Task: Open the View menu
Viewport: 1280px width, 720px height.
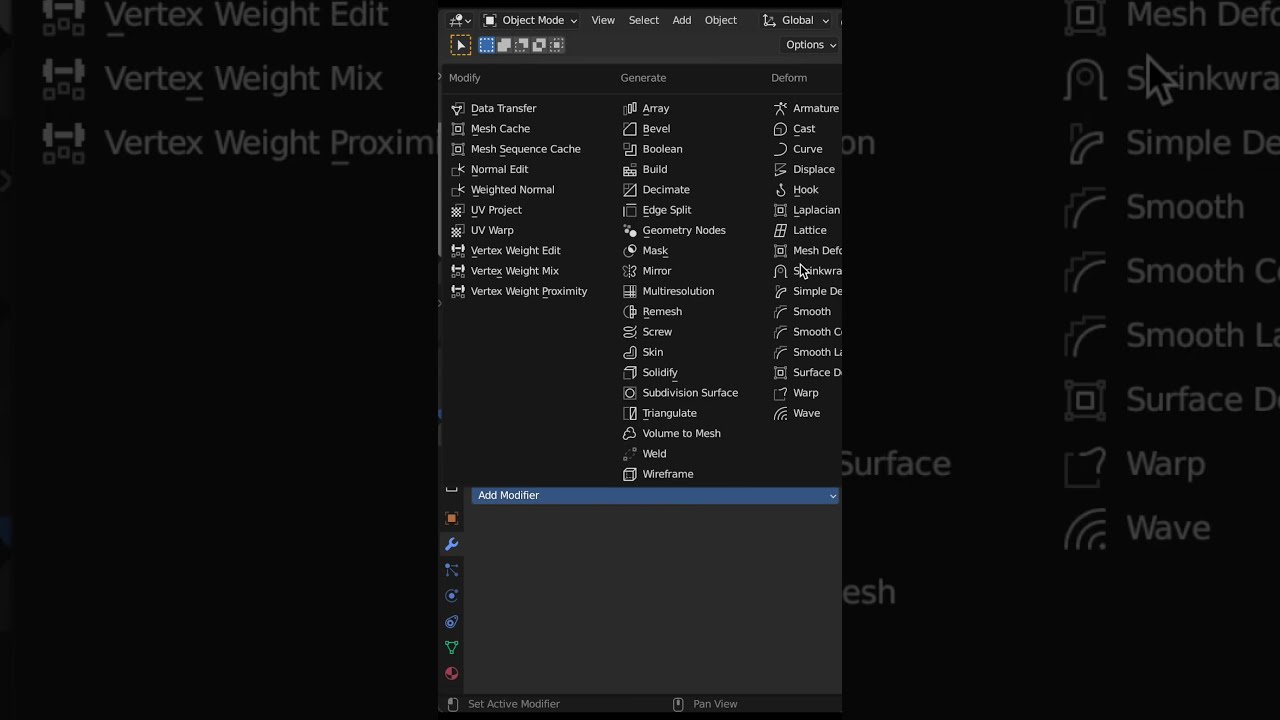Action: tap(603, 20)
